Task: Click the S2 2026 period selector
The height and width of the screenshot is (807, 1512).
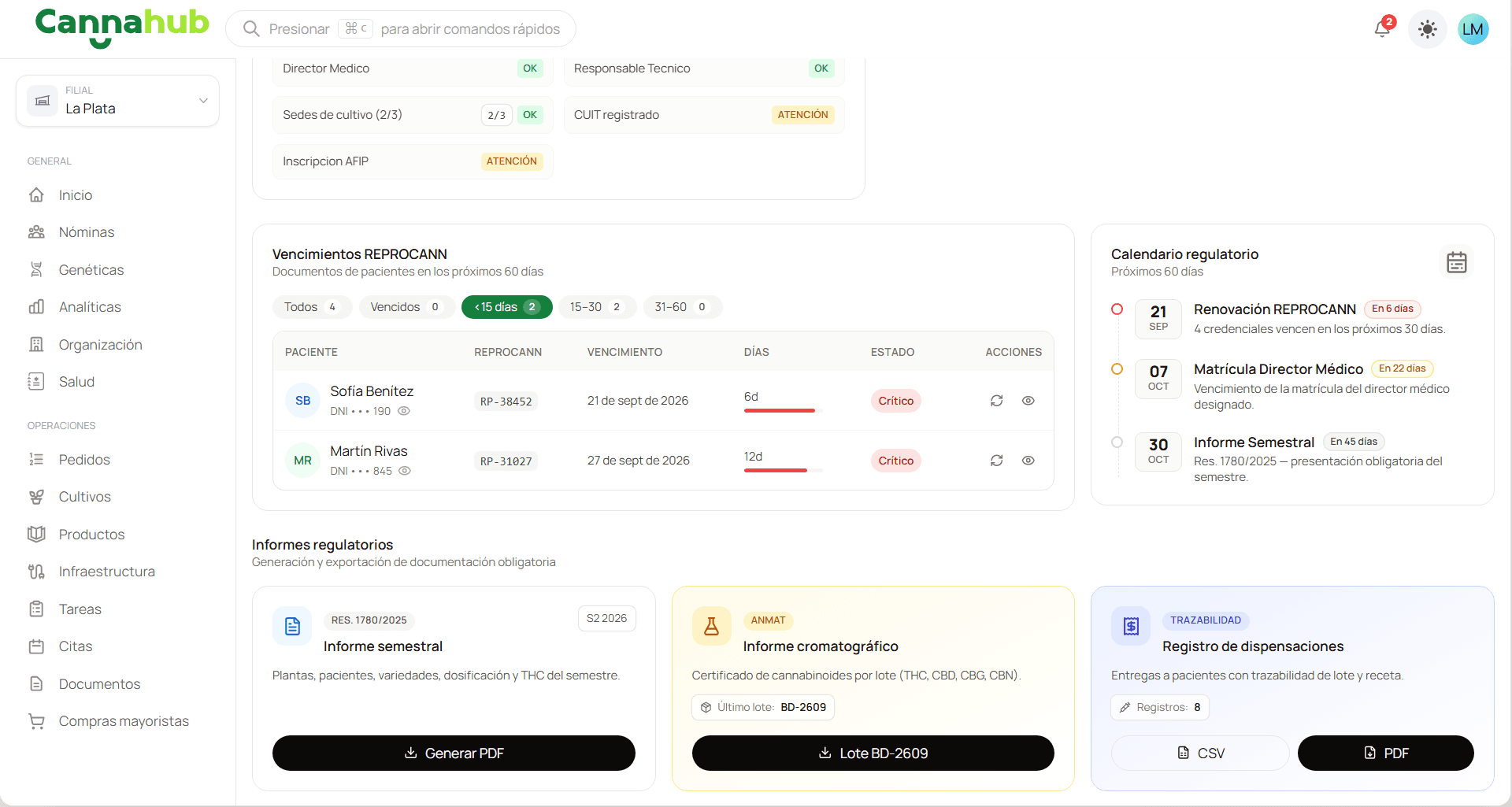Action: click(x=606, y=619)
